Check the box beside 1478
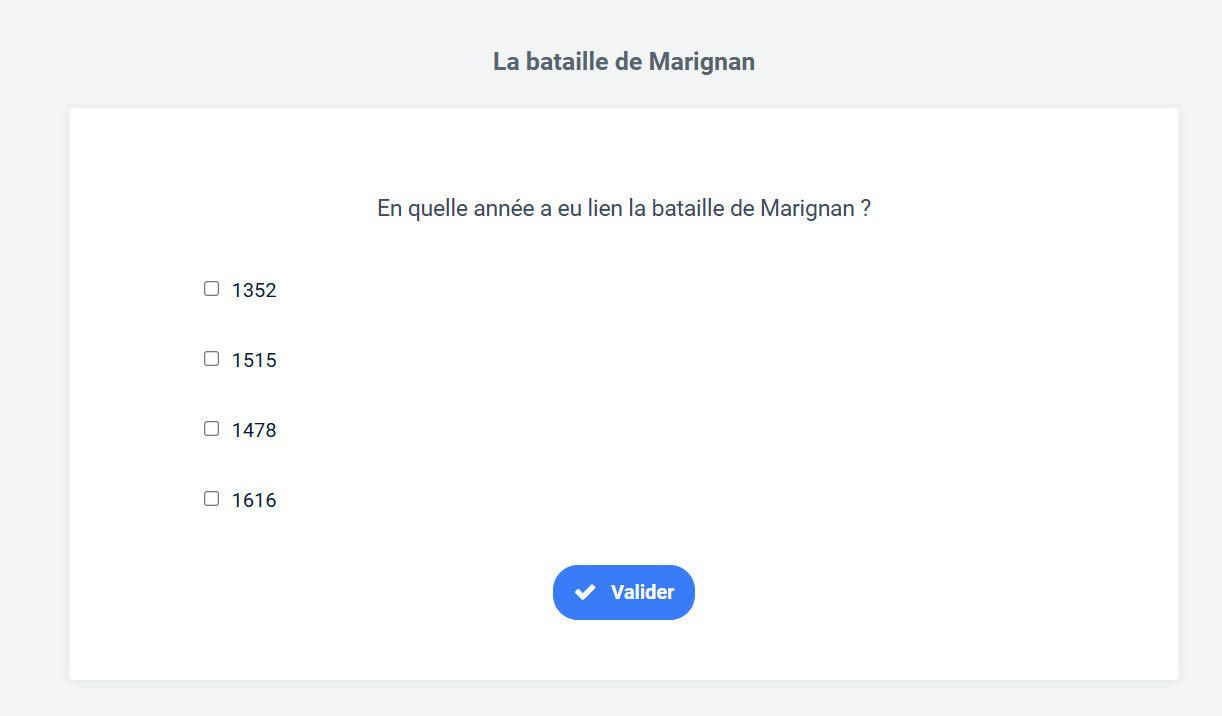Viewport: 1222px width, 716px height. (x=211, y=429)
